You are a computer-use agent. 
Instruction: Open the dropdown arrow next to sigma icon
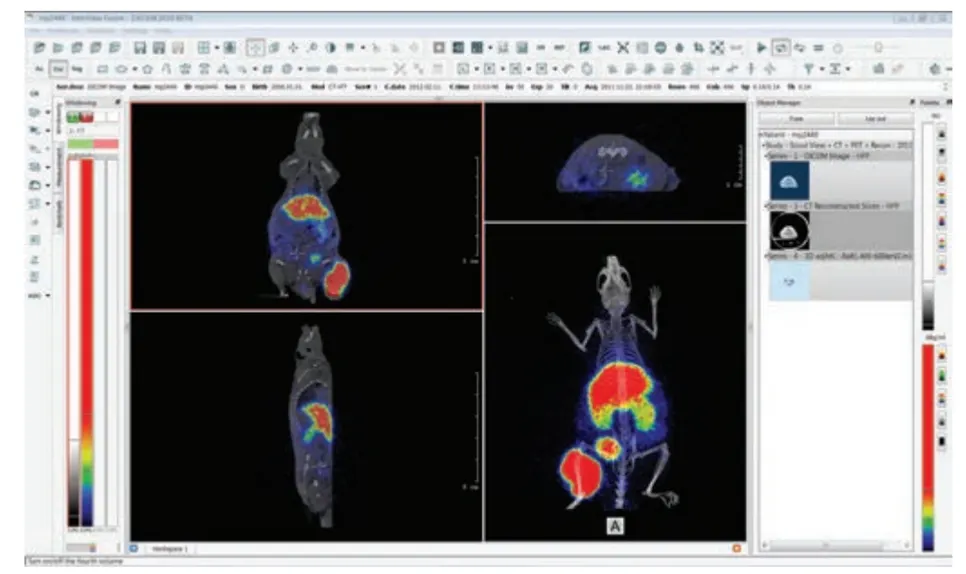[x=848, y=70]
